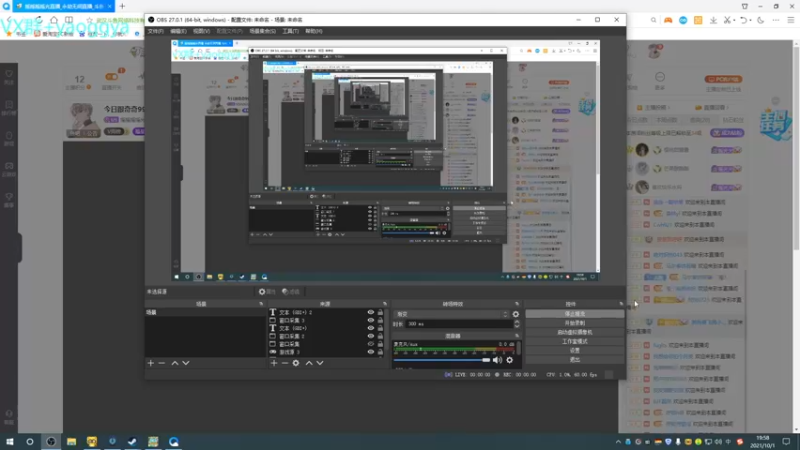
Task: Open the 工具(T) menu in OBS
Action: (290, 31)
